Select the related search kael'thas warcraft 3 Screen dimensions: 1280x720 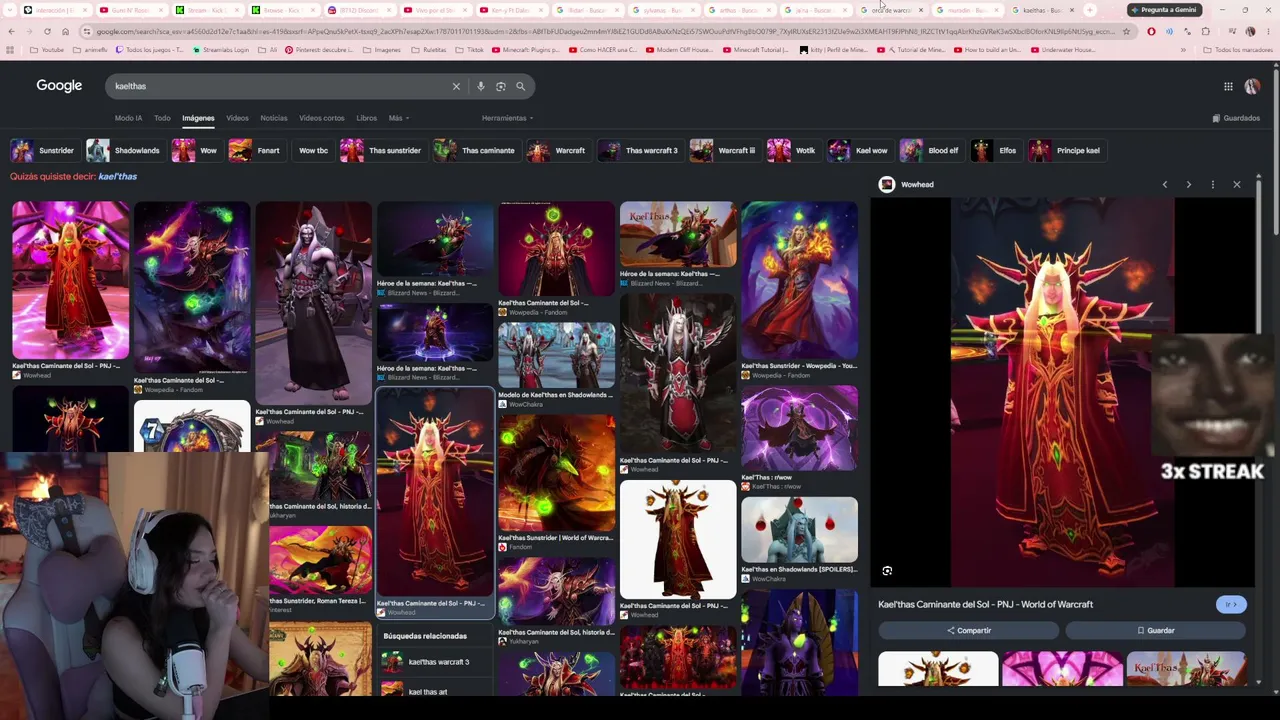436,662
